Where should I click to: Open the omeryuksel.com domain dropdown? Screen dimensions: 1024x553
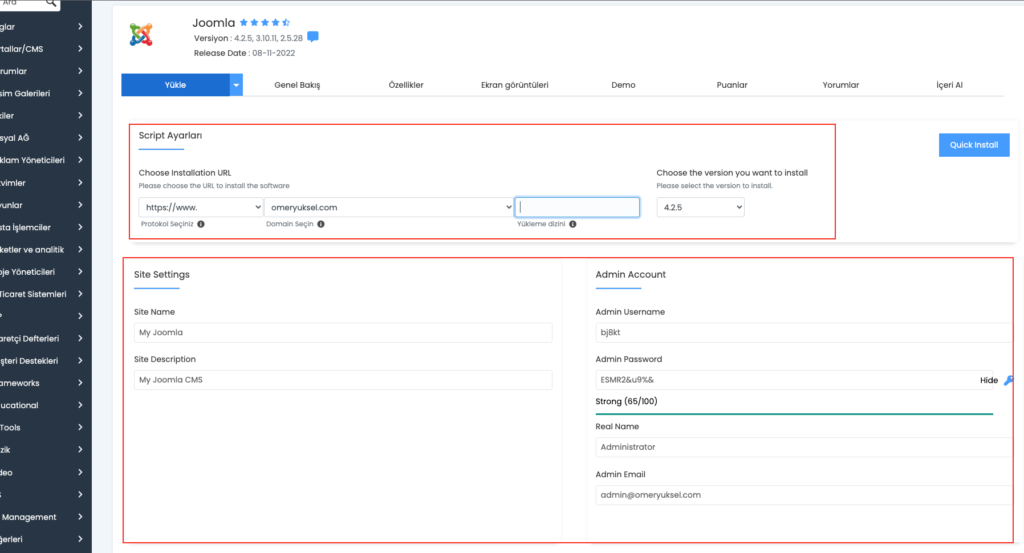389,207
